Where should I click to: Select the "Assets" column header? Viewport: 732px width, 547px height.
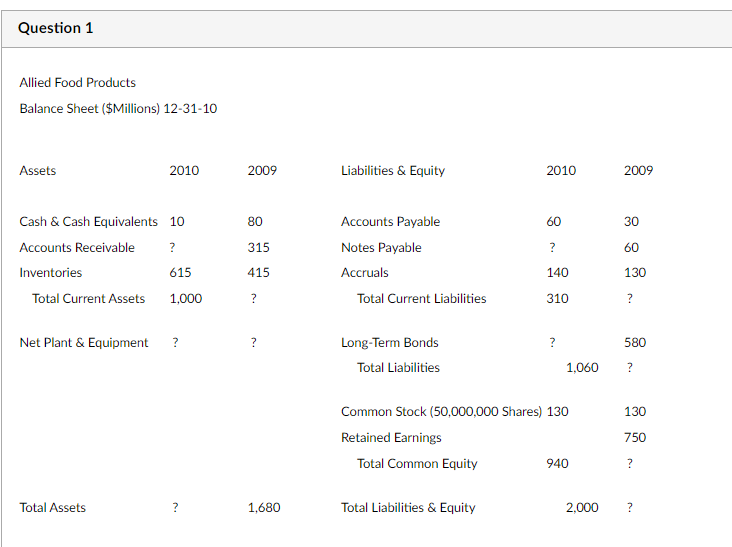tap(38, 170)
